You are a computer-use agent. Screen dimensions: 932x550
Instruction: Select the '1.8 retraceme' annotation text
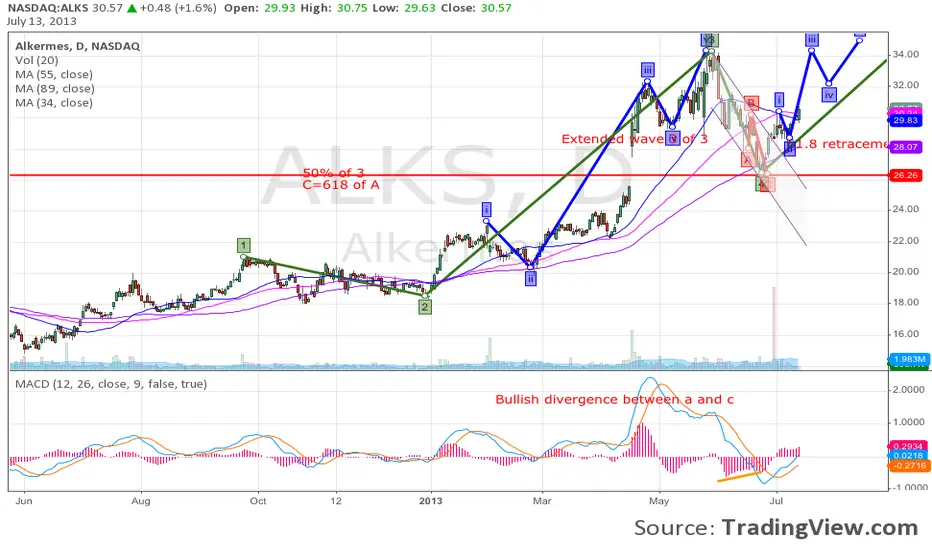pos(842,144)
